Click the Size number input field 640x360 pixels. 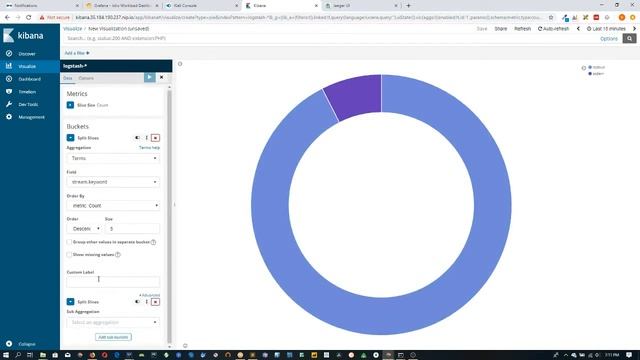[x=132, y=229]
